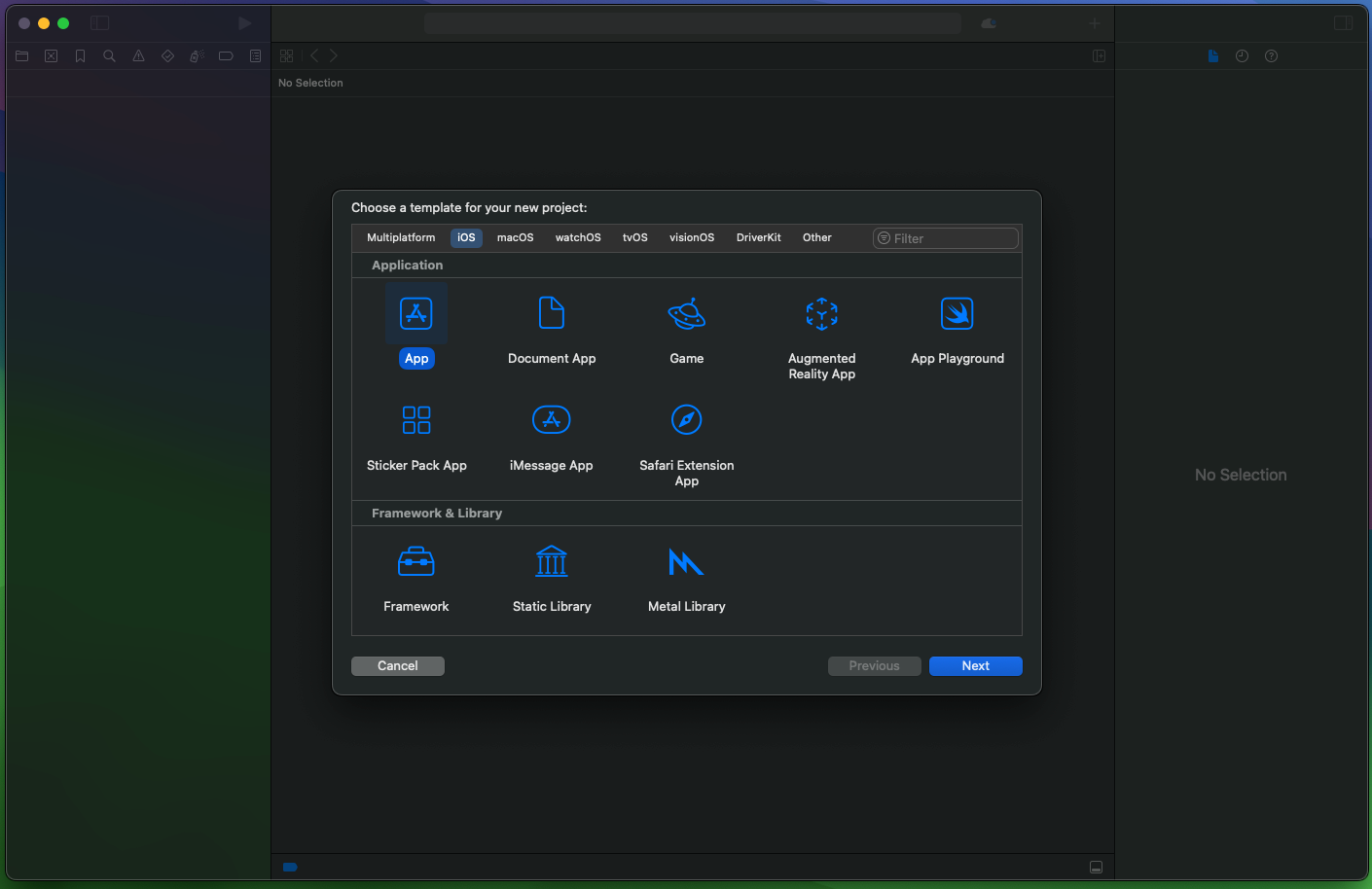Click the plus Library button
Screen dimensions: 1372x889
tap(1095, 23)
